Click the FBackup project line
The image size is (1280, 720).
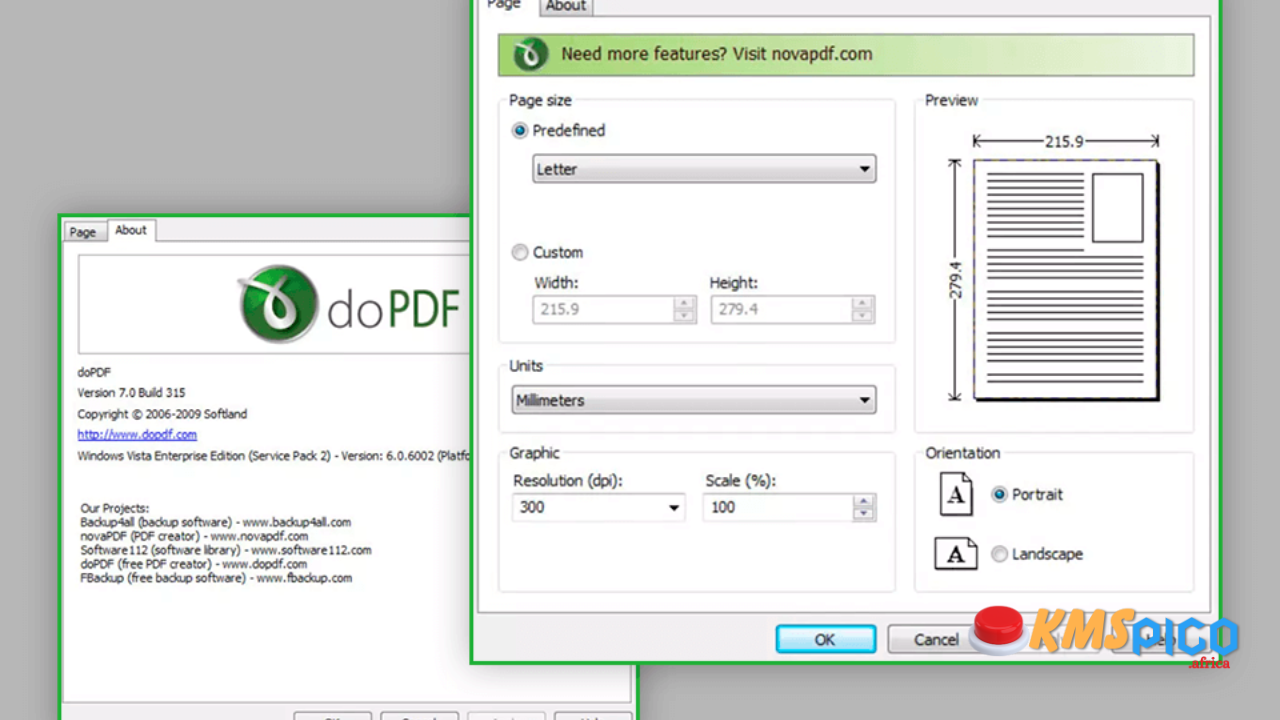[216, 578]
